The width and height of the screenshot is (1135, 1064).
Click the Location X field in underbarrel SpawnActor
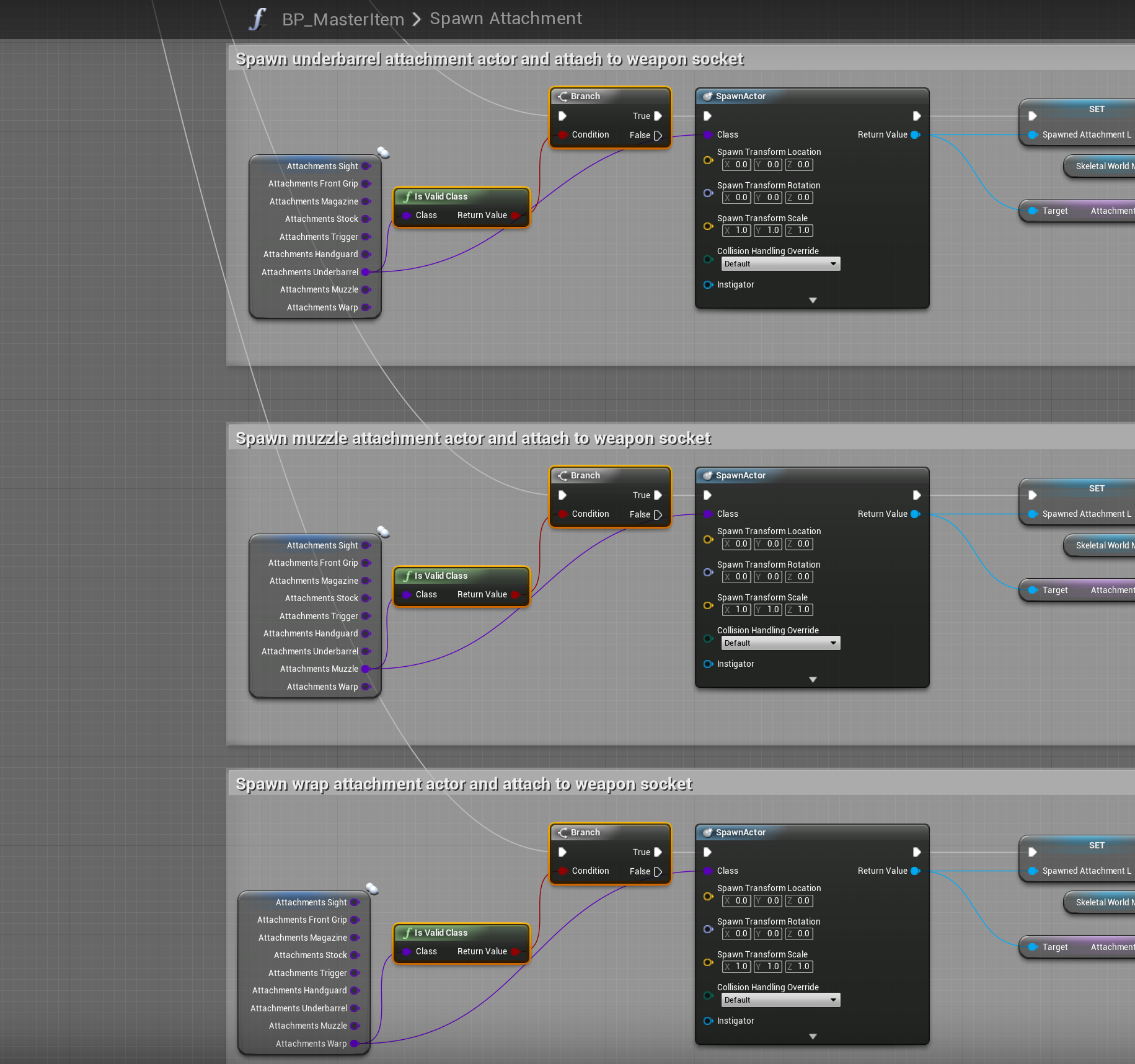point(736,165)
